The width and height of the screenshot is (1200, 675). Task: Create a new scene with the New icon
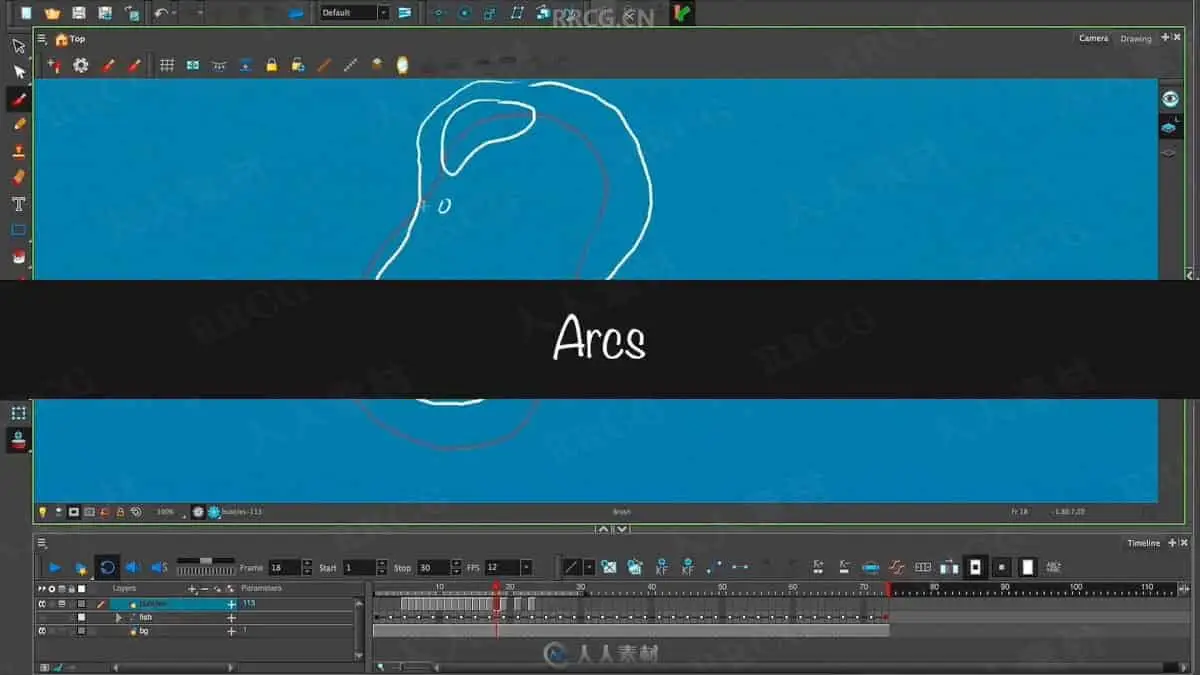26,13
